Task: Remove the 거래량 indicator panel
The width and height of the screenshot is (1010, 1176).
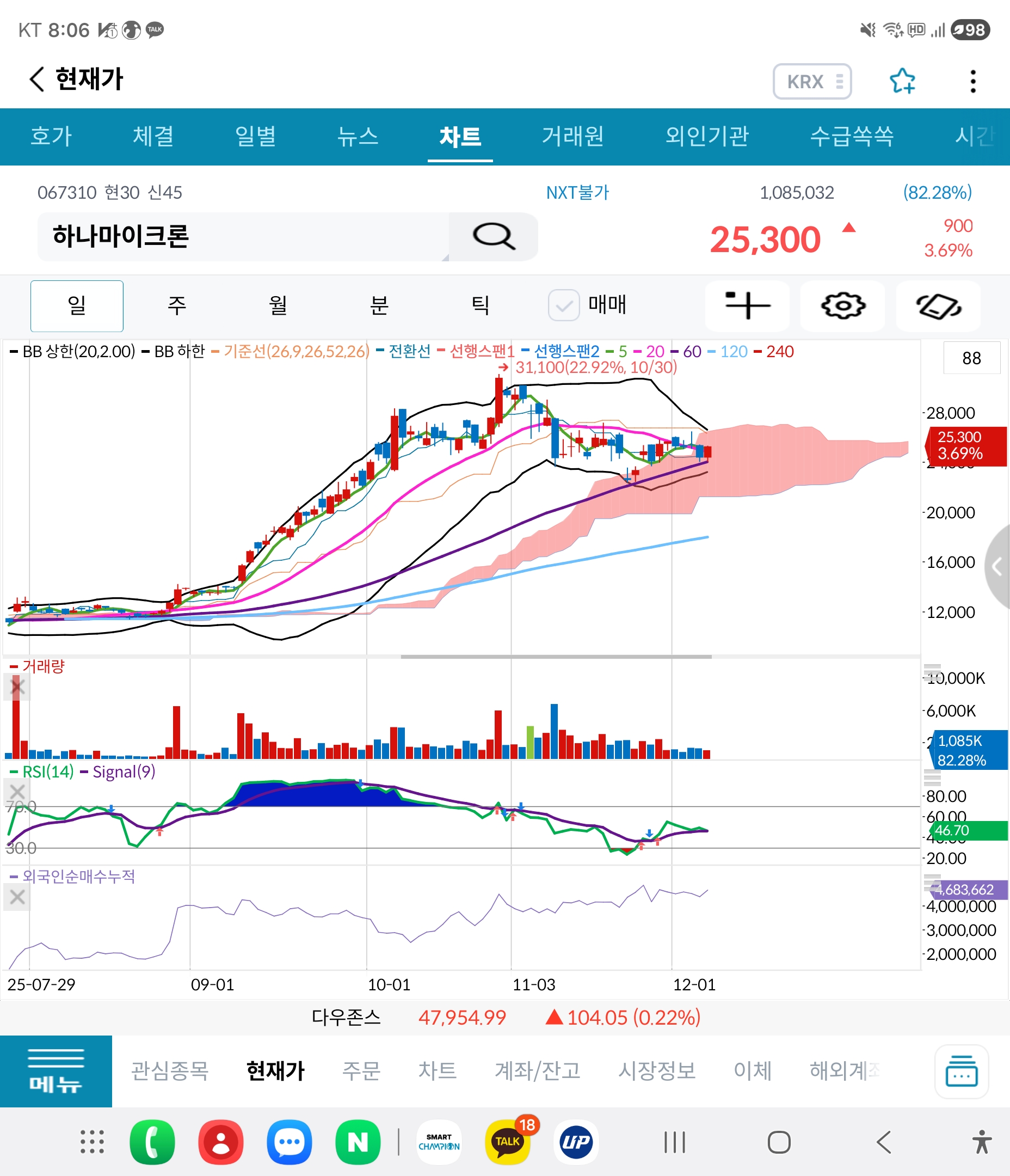Action: click(17, 687)
